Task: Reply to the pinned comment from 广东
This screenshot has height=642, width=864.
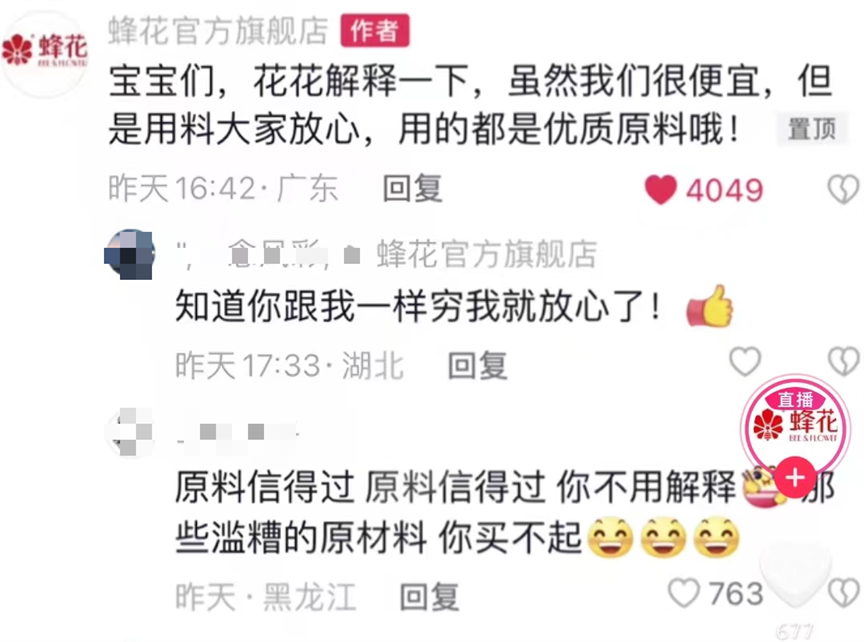Action: pyautogui.click(x=413, y=188)
